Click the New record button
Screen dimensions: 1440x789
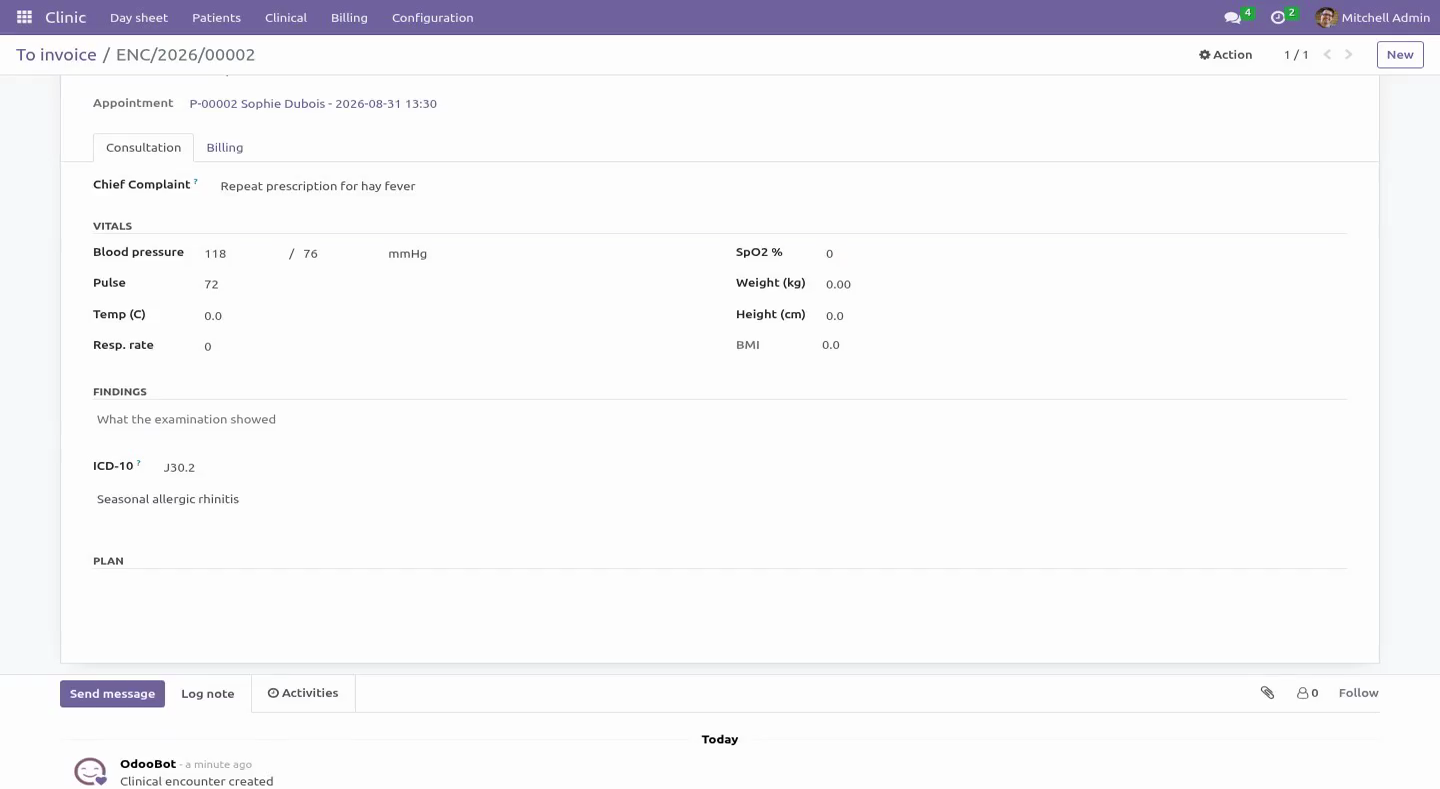[1400, 55]
